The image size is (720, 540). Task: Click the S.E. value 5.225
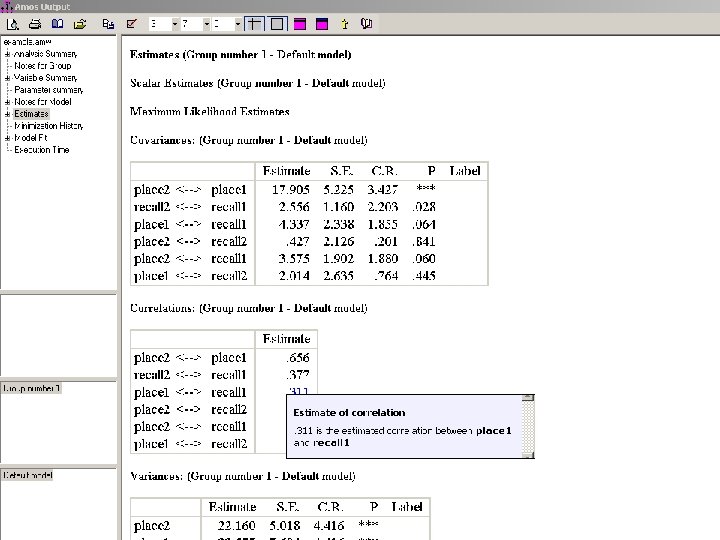point(338,190)
